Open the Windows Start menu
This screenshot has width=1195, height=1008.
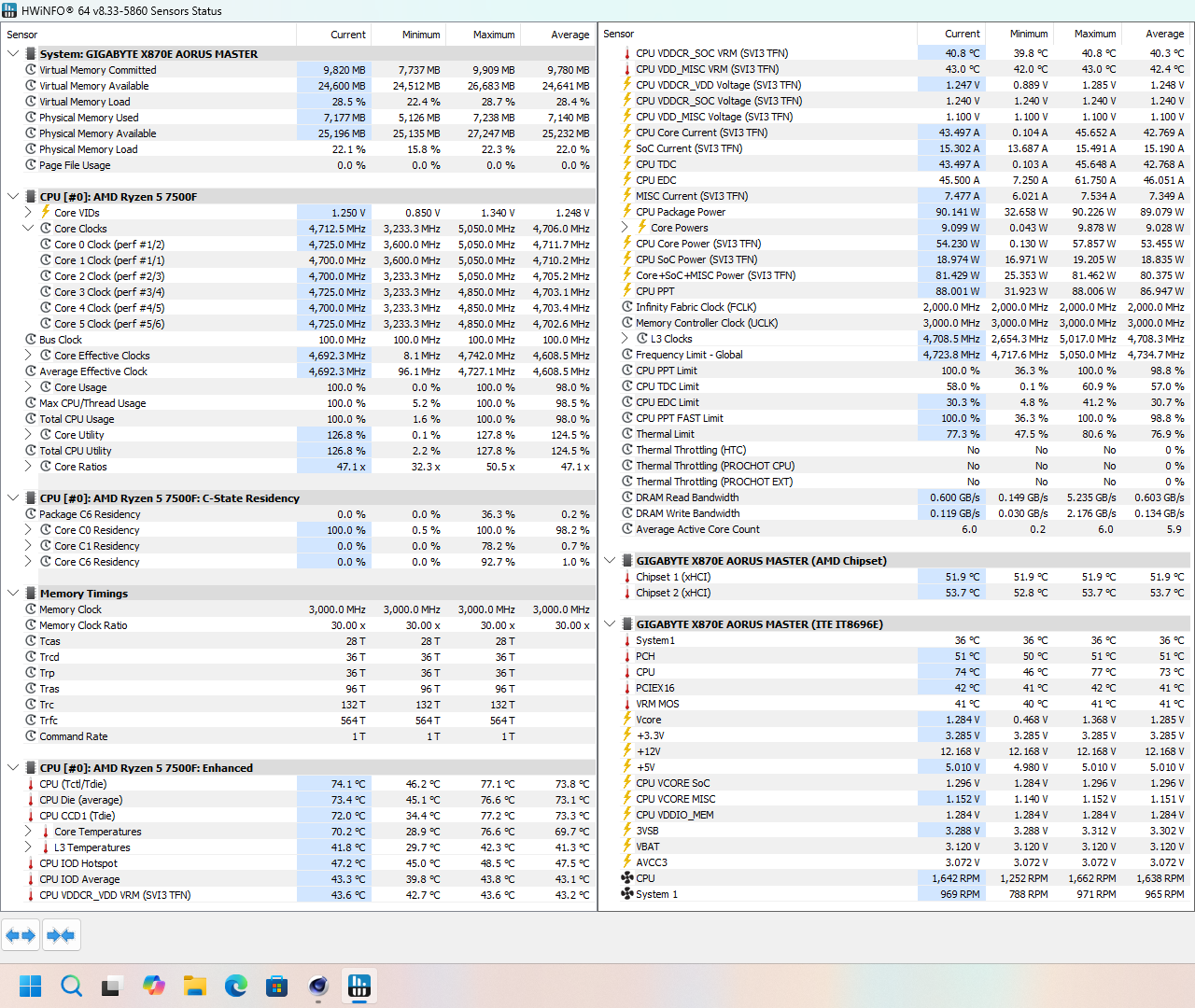(31, 986)
